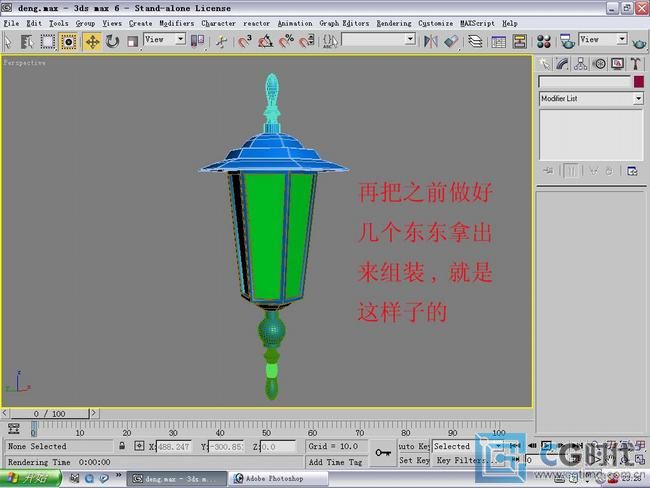Viewport: 650px width, 488px height.
Task: Open the render type View dropdown
Action: (x=602, y=39)
